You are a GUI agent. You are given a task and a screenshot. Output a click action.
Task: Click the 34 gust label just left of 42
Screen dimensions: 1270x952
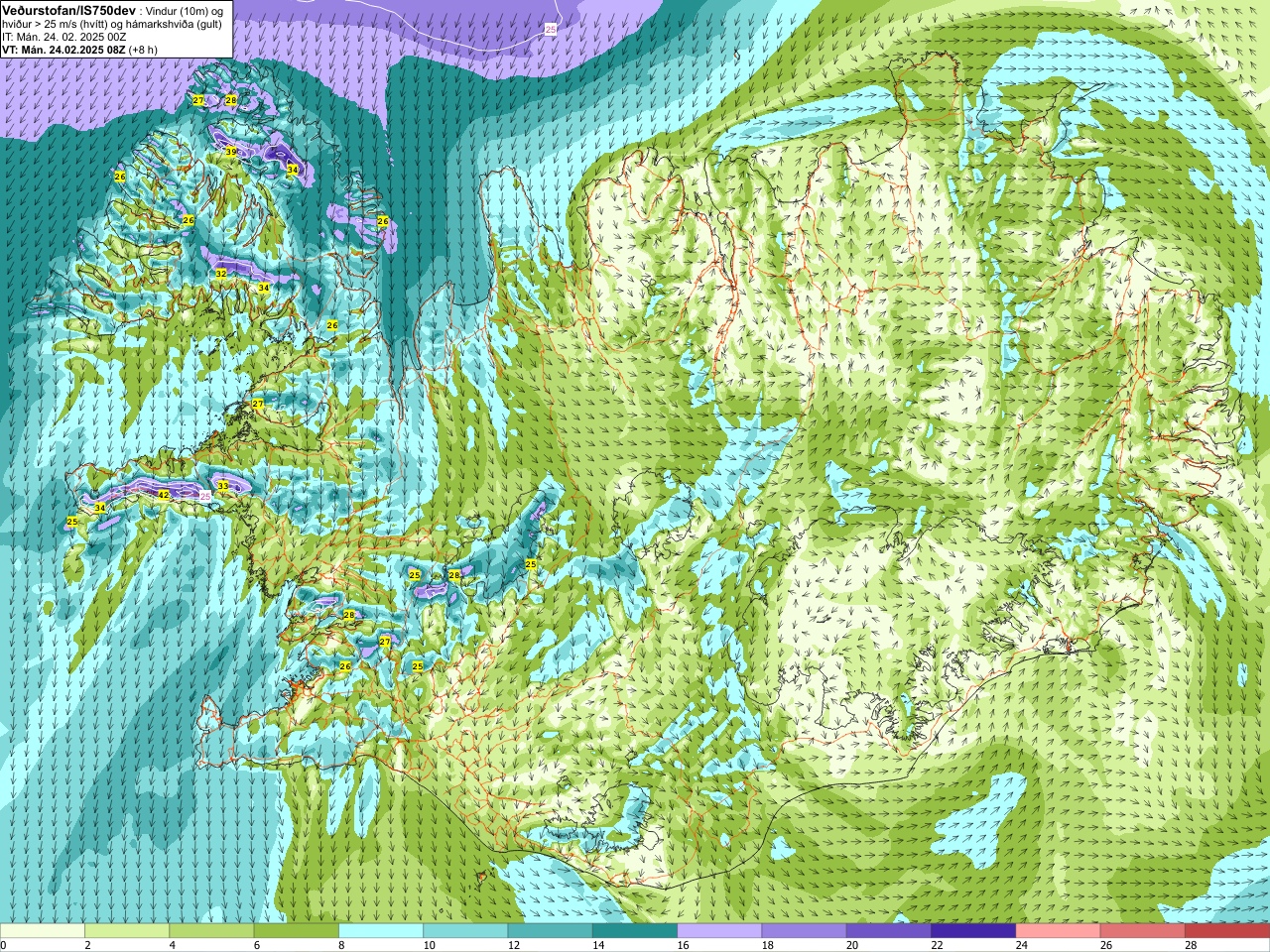pyautogui.click(x=99, y=508)
